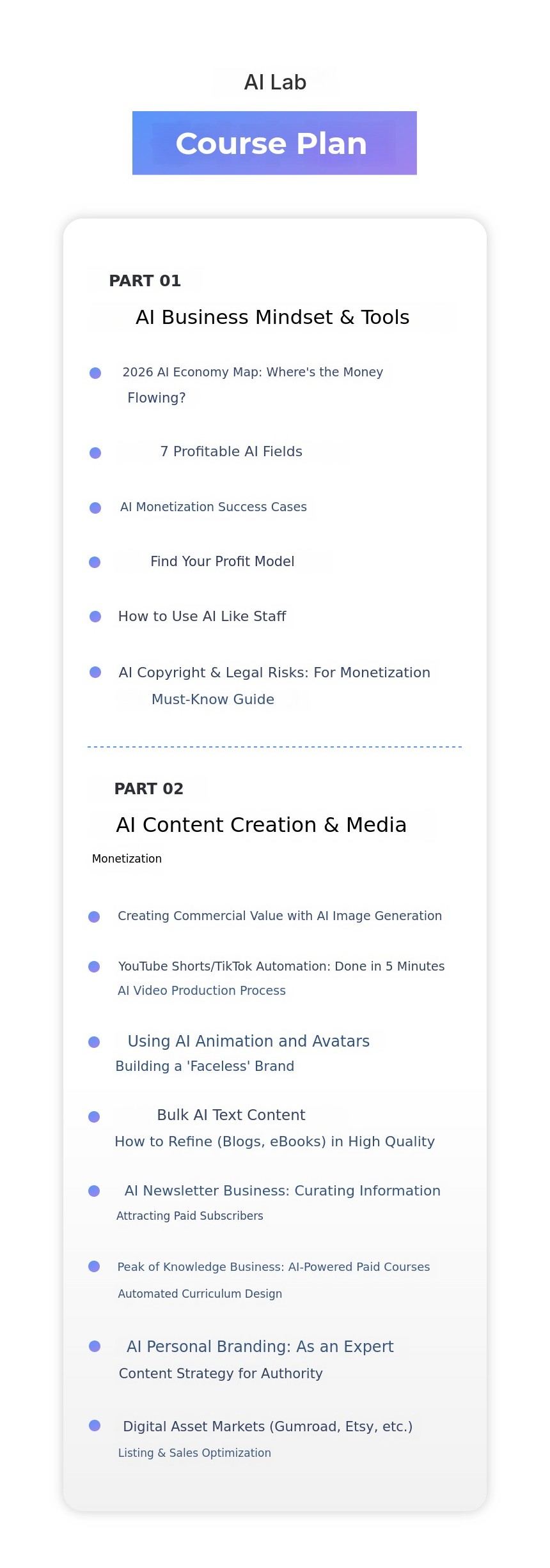Open Peak of Knowledge Business lesson

(x=273, y=1267)
